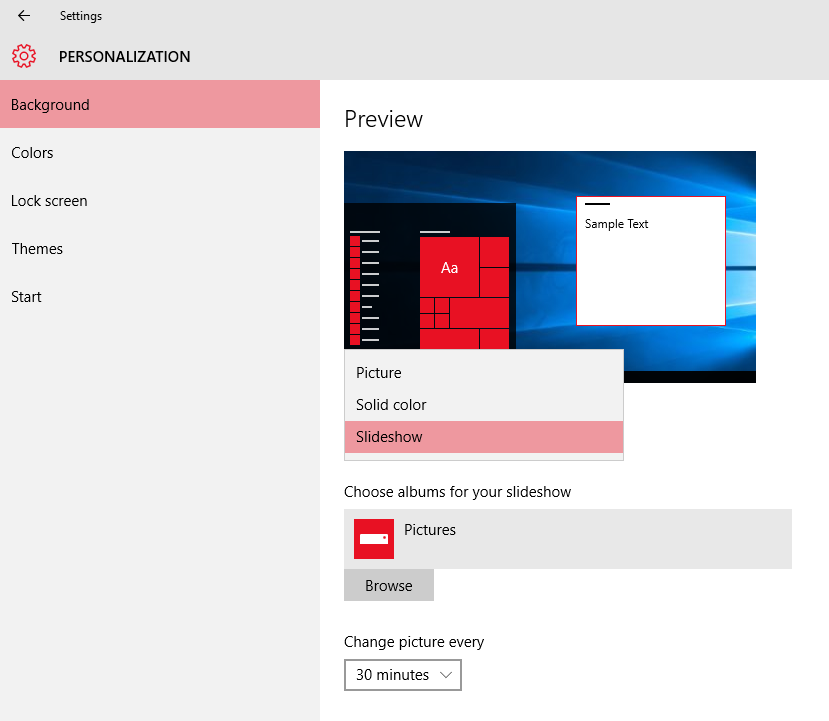Open the Themes section

coord(37,249)
